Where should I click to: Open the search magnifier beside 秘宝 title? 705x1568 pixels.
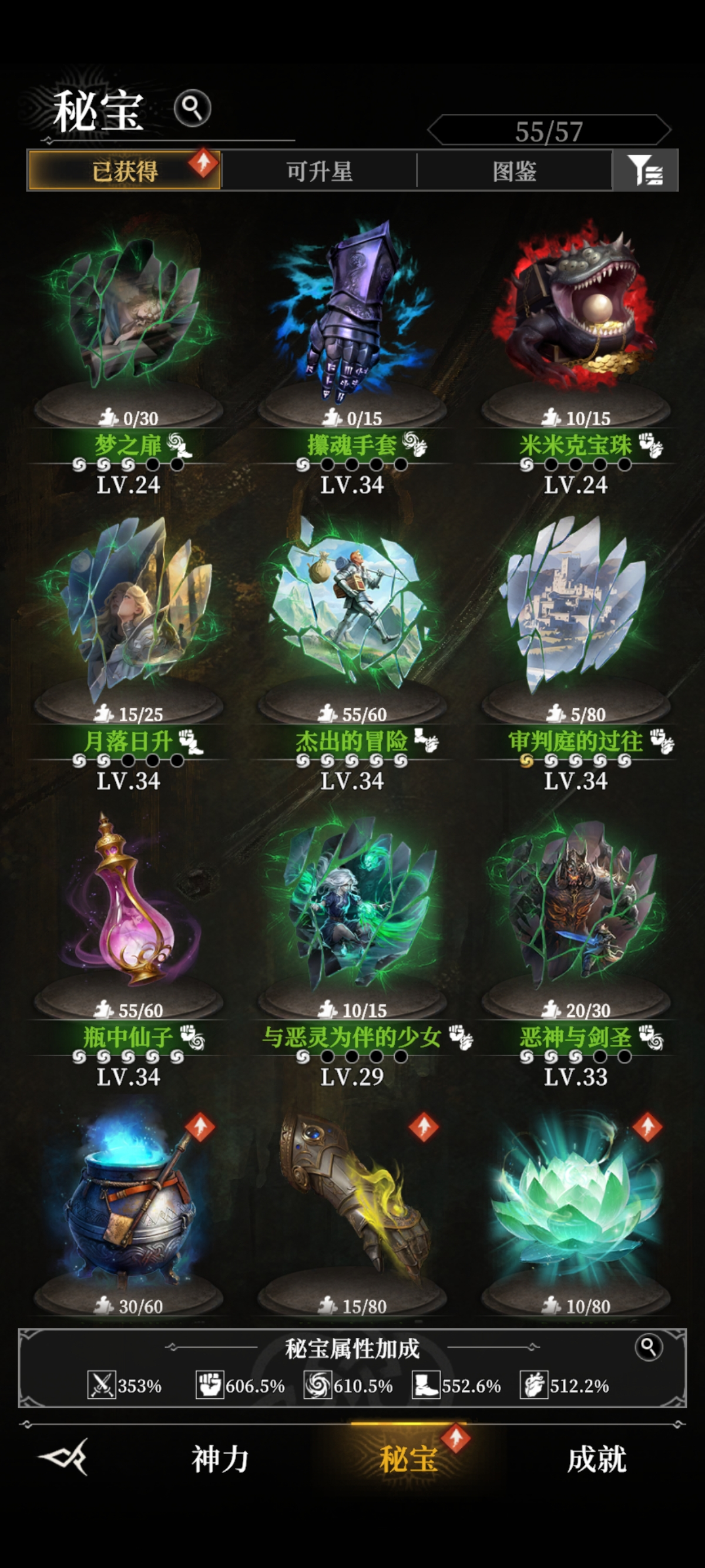[x=192, y=108]
